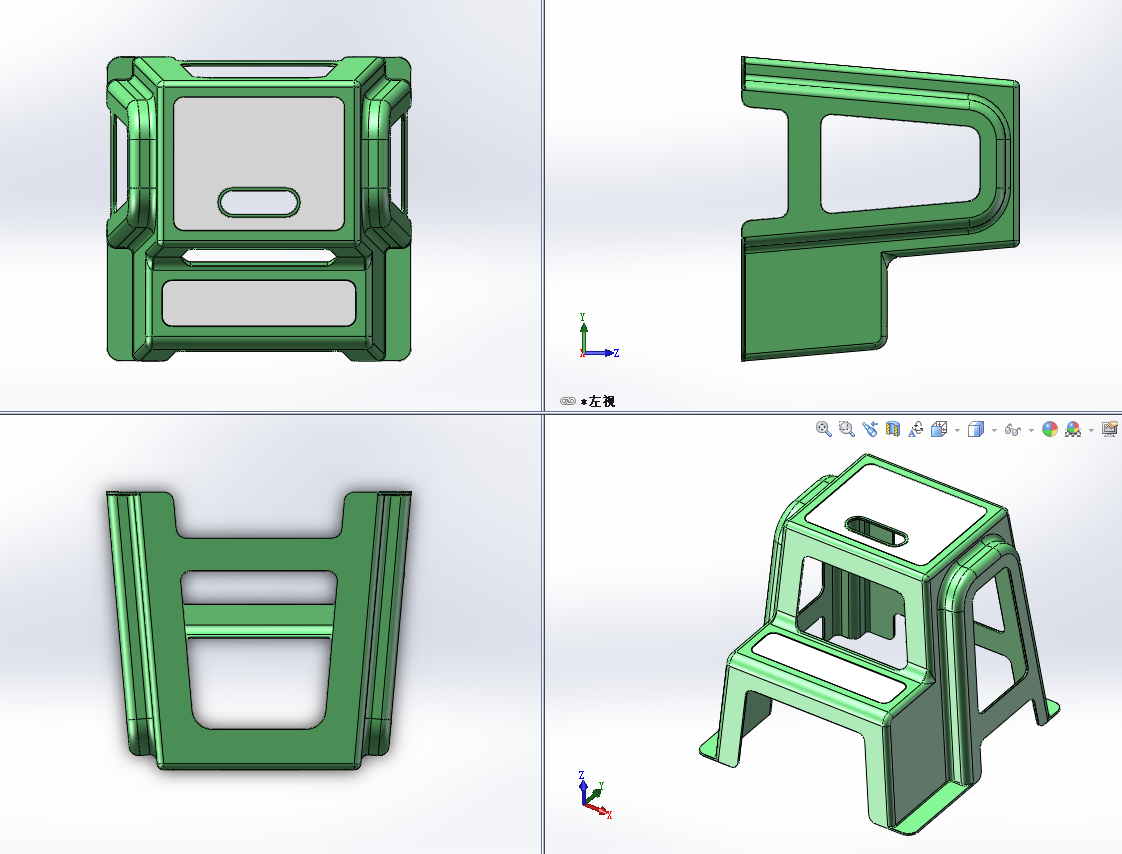This screenshot has width=1122, height=854.
Task: Expand the Apply Scene dropdown arrow
Action: (x=1091, y=430)
